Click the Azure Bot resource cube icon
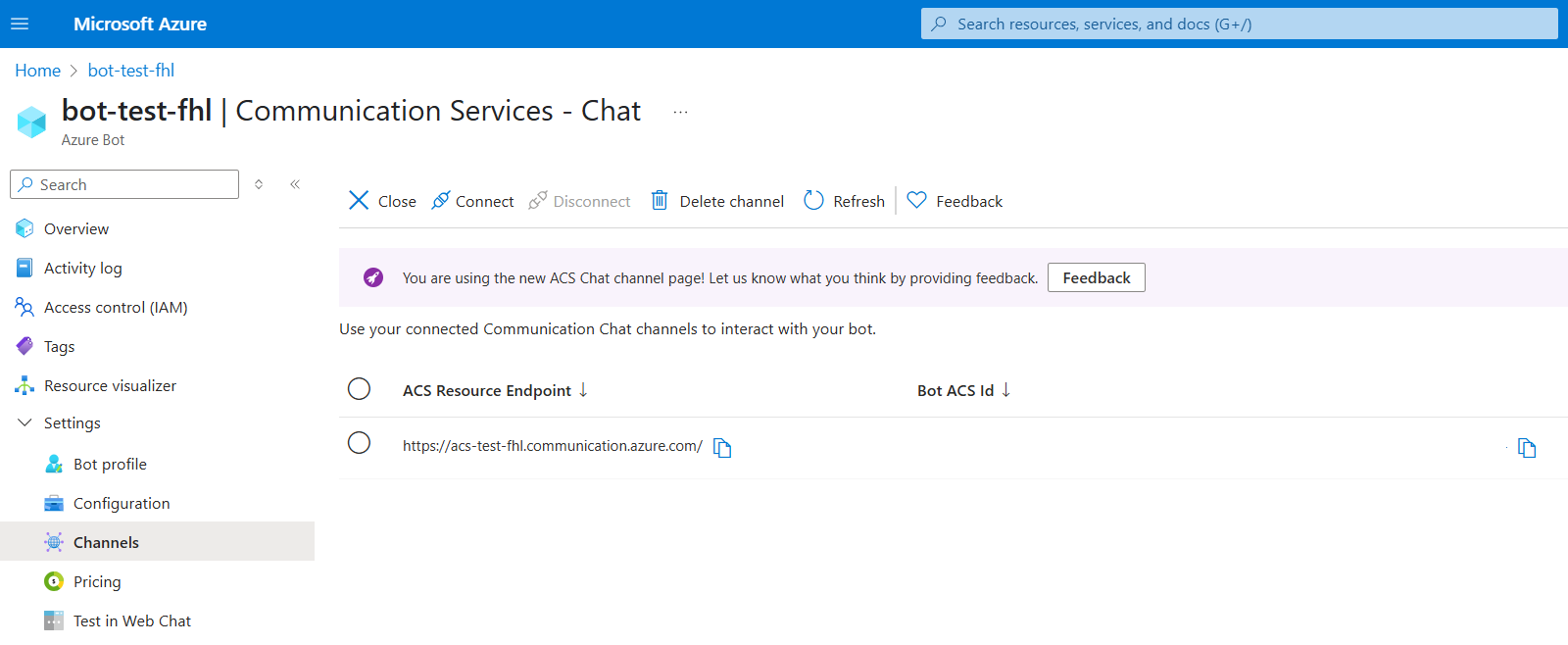Viewport: 1568px width, 645px height. [31, 122]
